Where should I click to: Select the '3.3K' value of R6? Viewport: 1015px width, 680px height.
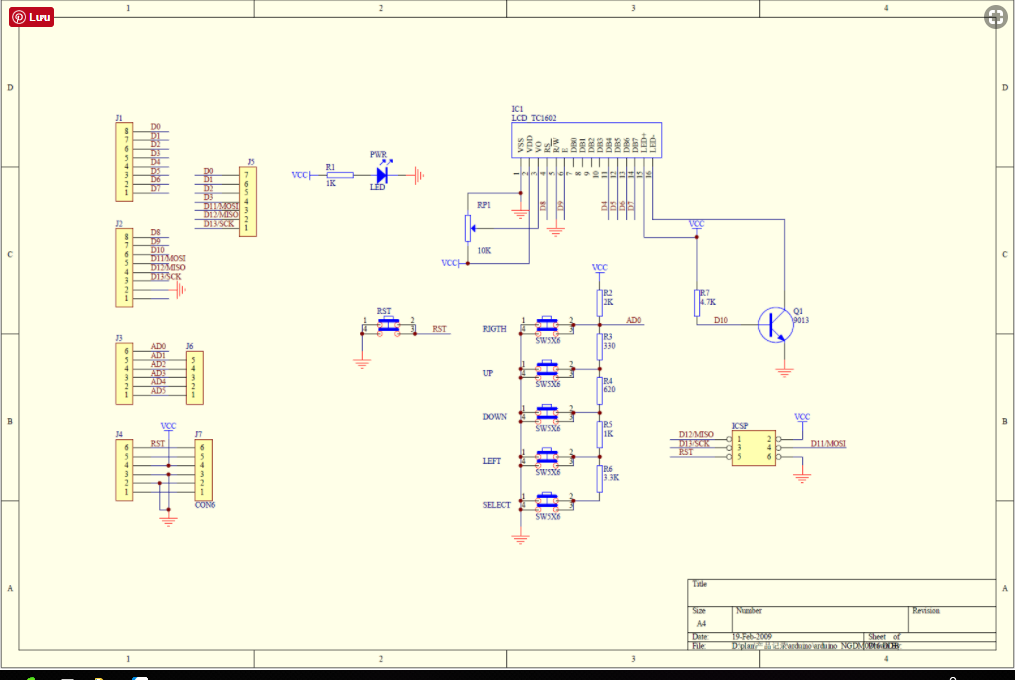[x=611, y=477]
